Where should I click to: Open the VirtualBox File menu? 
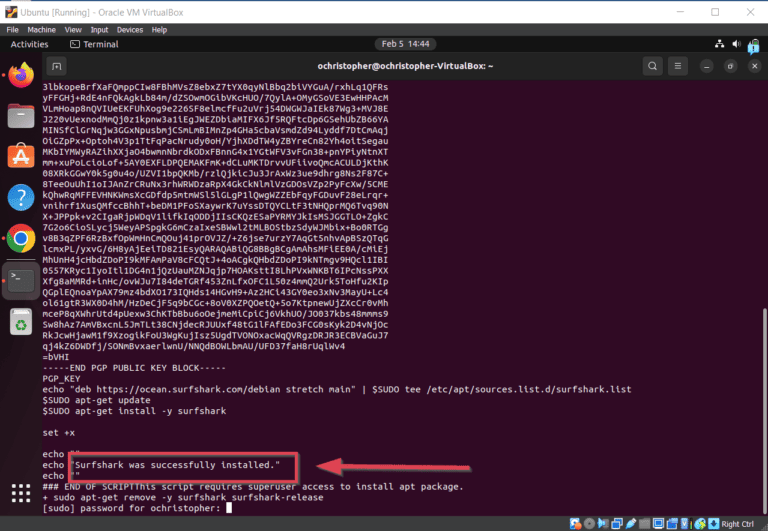point(12,30)
